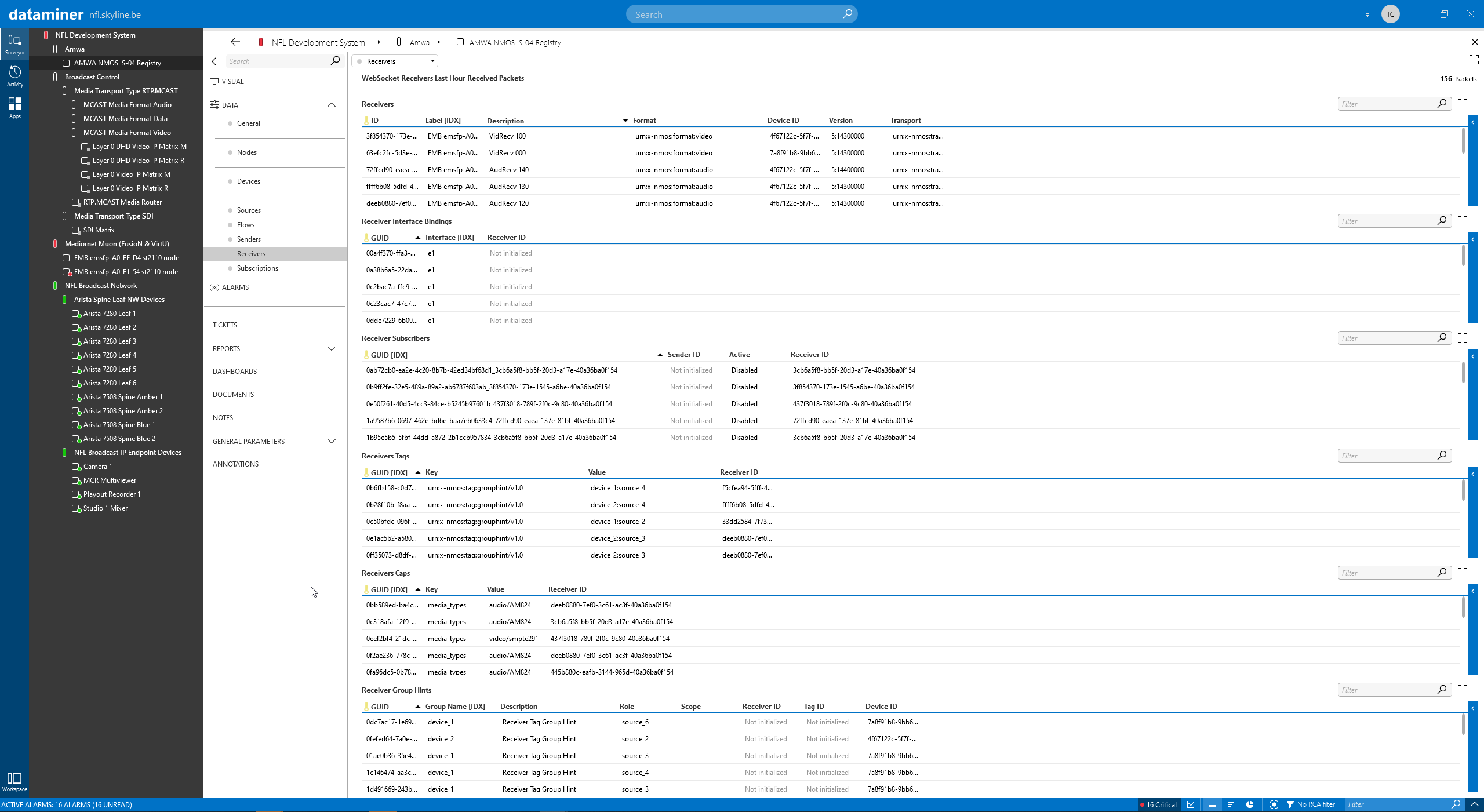
Task: Close the AMWA NMOS IS-04 Registry card
Action: coord(1475,42)
